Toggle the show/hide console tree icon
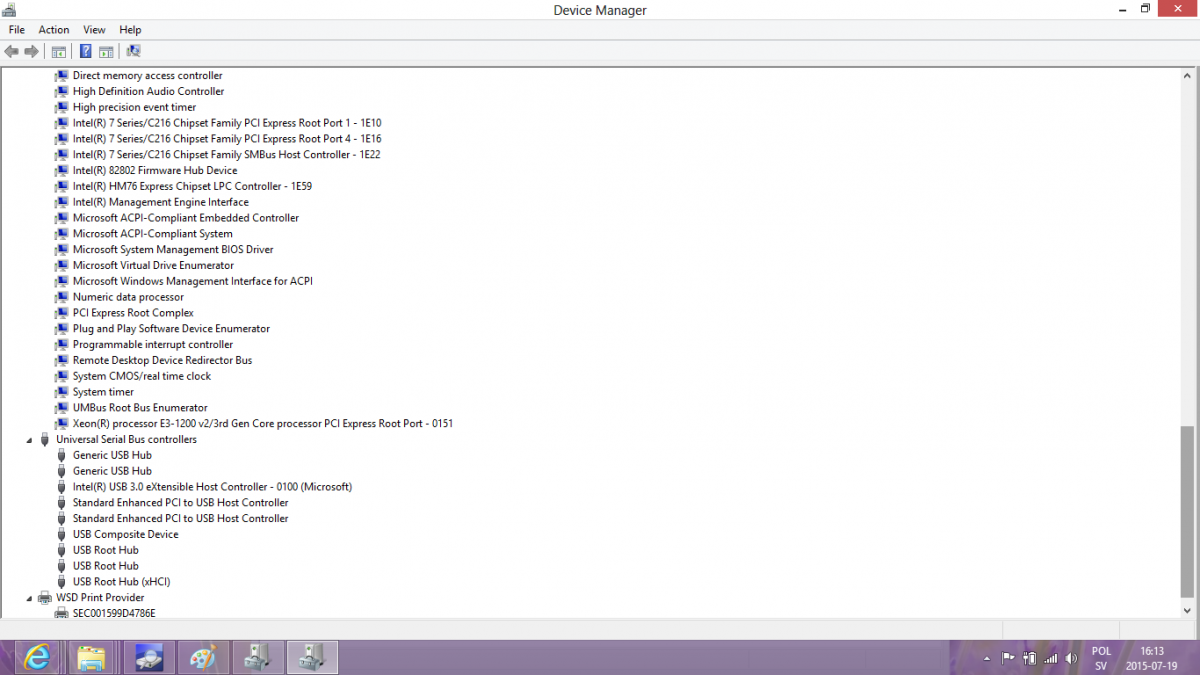This screenshot has width=1200, height=675. 58,51
